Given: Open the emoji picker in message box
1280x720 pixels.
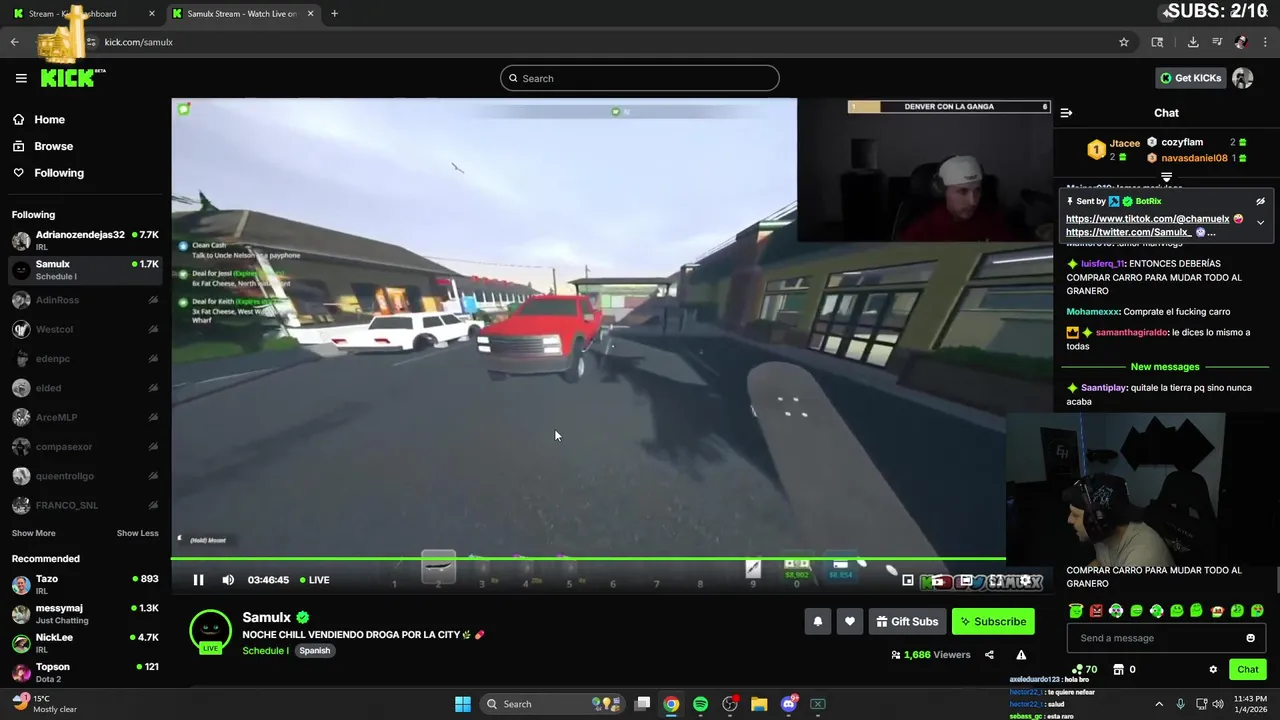Looking at the screenshot, I should click(1250, 638).
